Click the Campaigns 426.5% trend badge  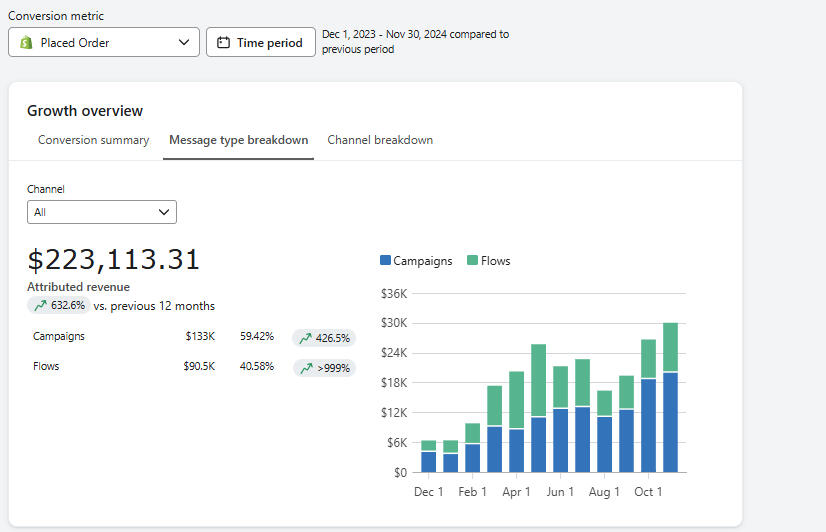323,338
